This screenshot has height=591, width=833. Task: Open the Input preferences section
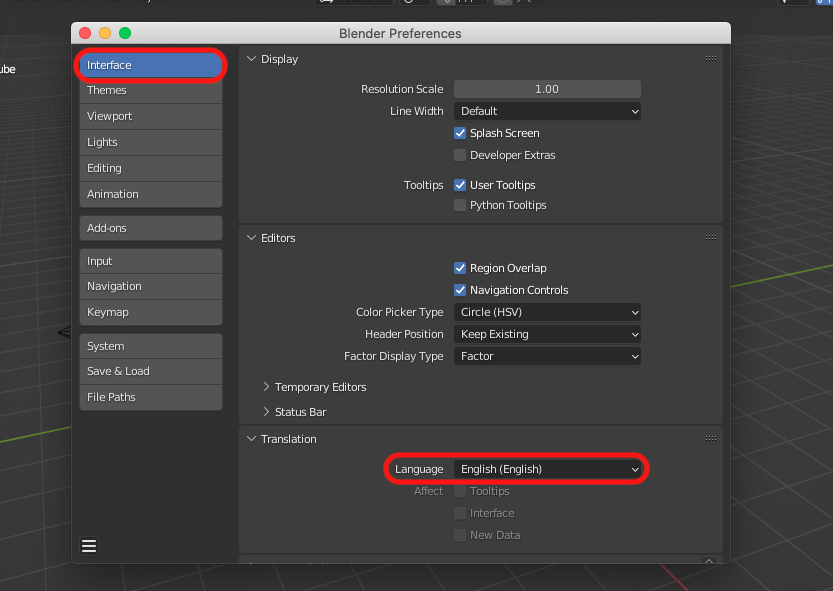(x=151, y=261)
